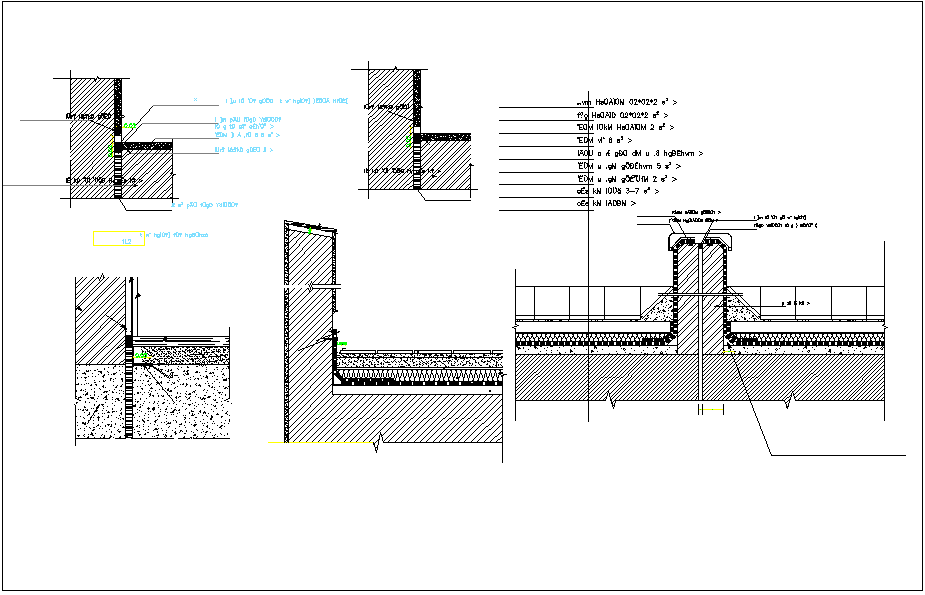This screenshot has width=925, height=595.
Task: Click the cyan x marker near top-left annotation
Action: click(196, 100)
